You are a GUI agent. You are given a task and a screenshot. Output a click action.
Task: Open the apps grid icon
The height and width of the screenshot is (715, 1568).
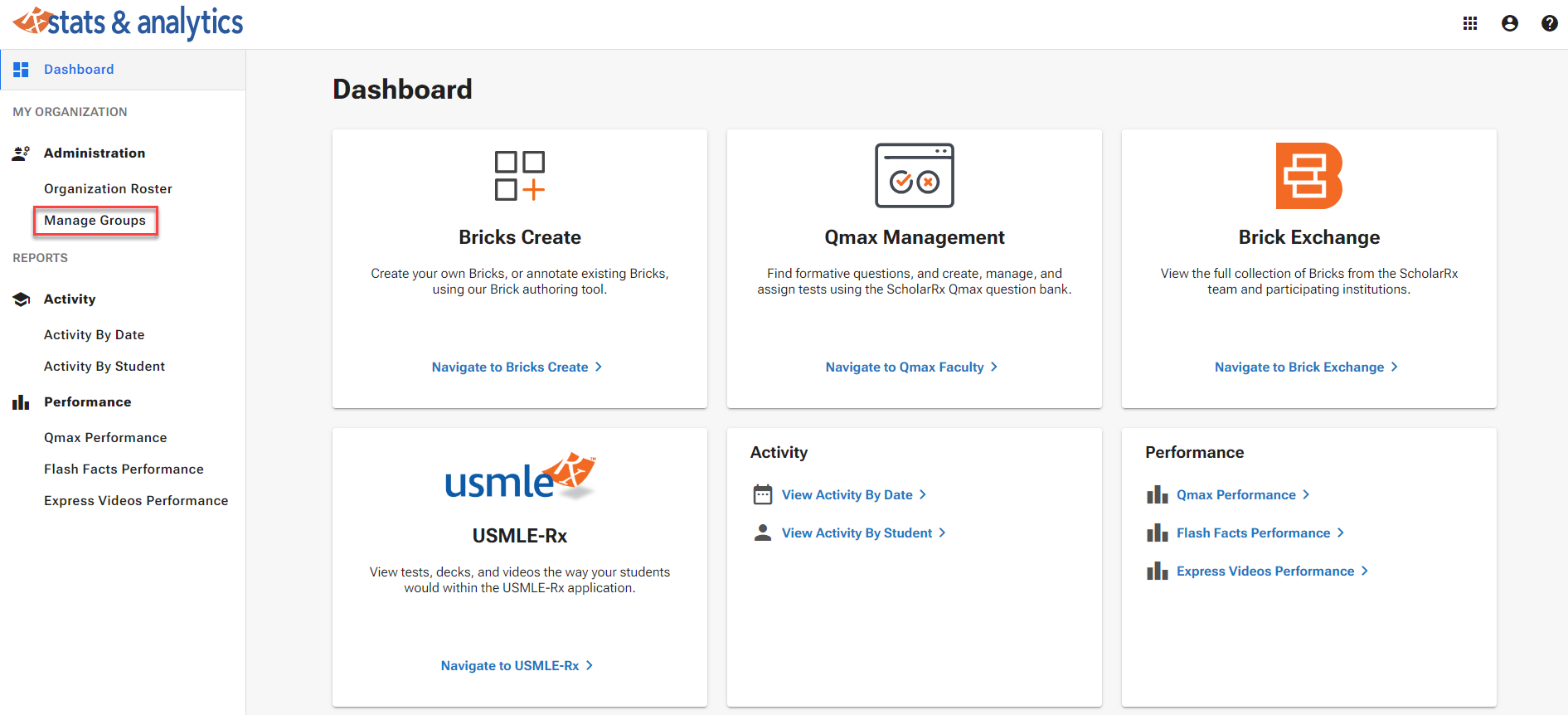[x=1469, y=23]
